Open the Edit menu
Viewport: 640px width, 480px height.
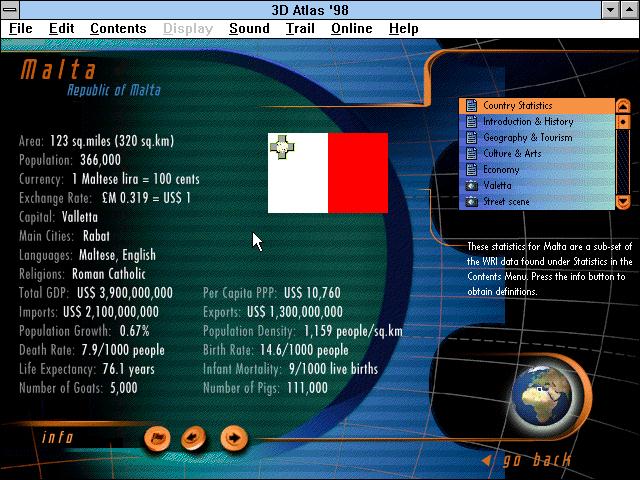(62, 29)
